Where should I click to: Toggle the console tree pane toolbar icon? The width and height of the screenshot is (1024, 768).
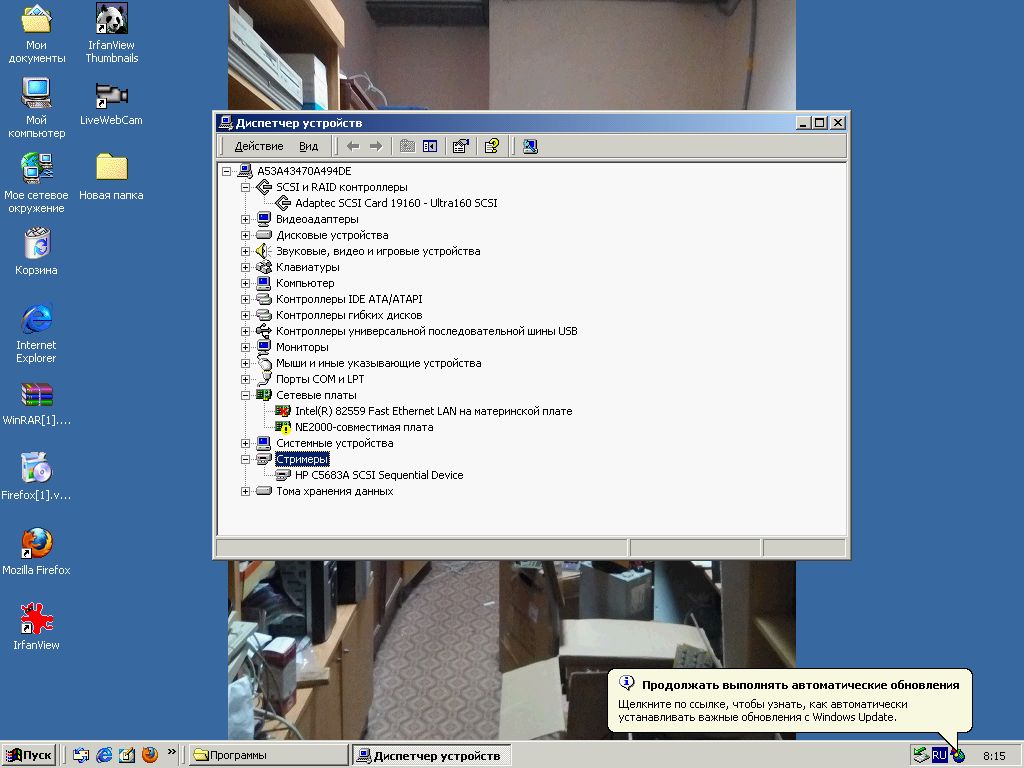click(x=430, y=146)
